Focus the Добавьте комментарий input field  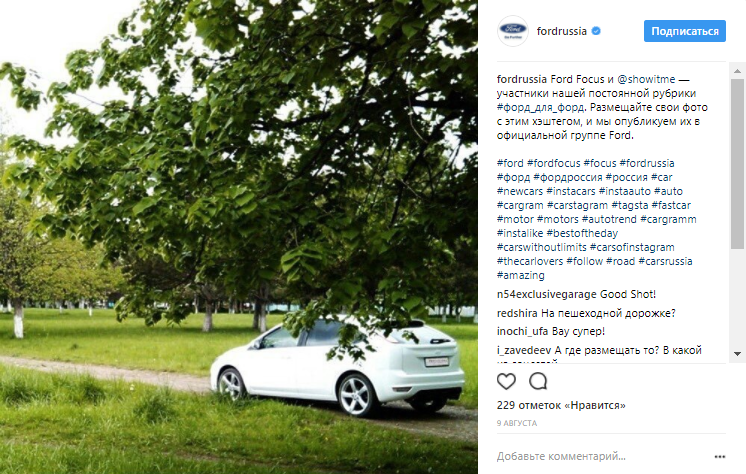pos(602,456)
